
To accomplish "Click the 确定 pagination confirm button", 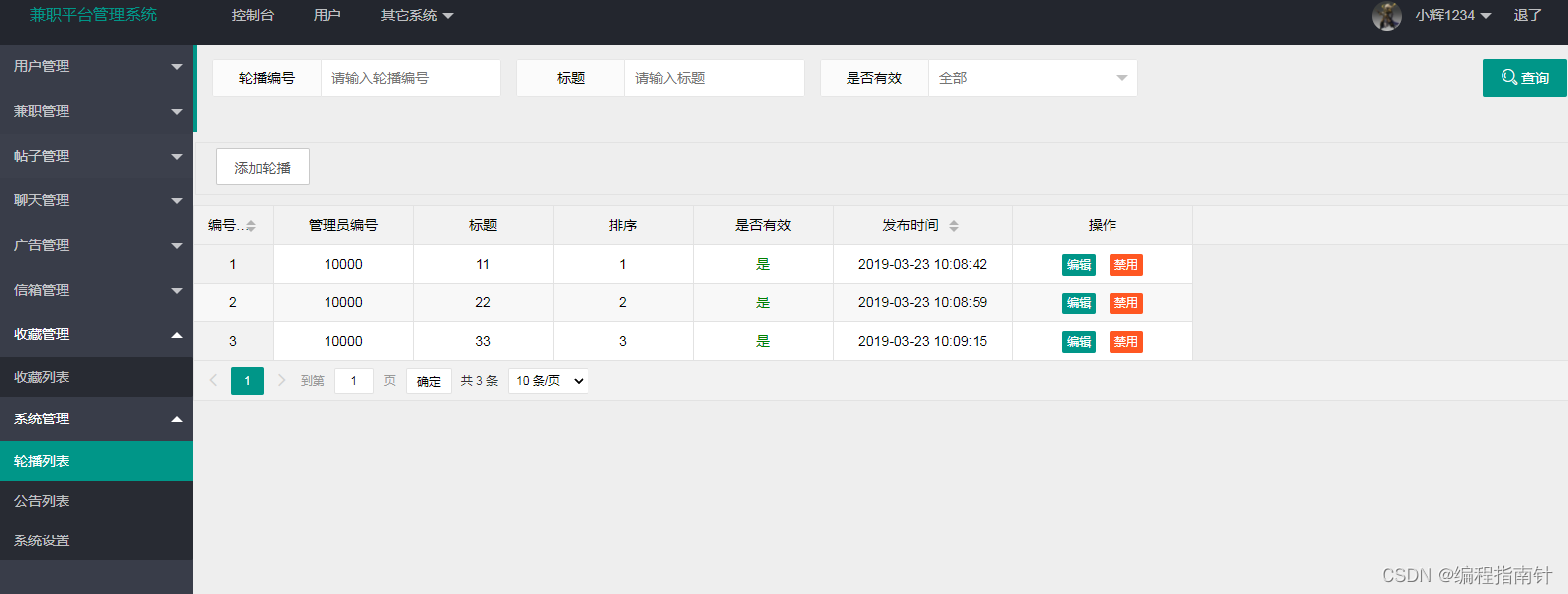I will click(429, 381).
